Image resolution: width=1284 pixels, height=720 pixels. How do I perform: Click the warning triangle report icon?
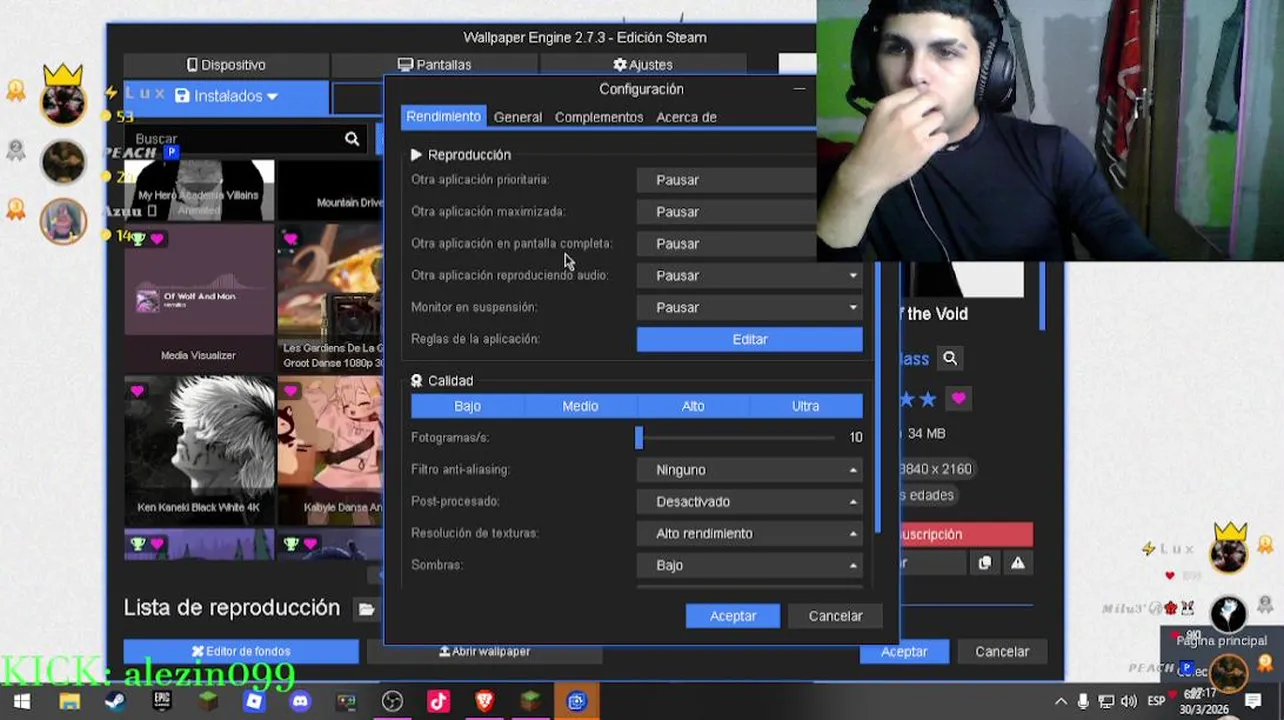point(1017,563)
